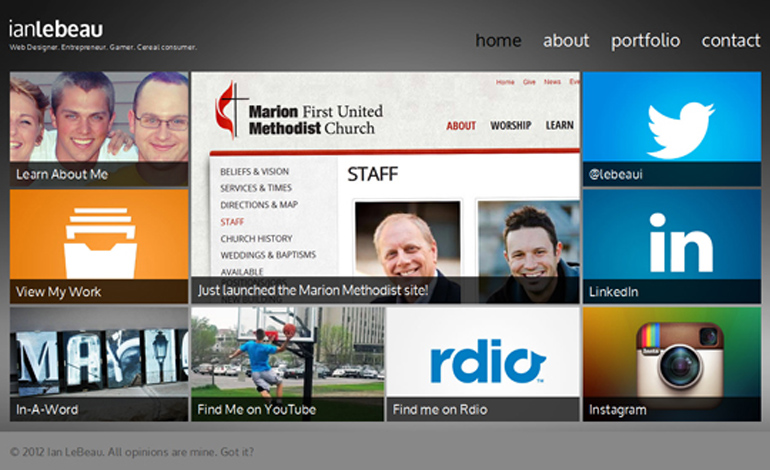Click the Marion First United Methodist Church title
The image size is (770, 470).
click(315, 120)
